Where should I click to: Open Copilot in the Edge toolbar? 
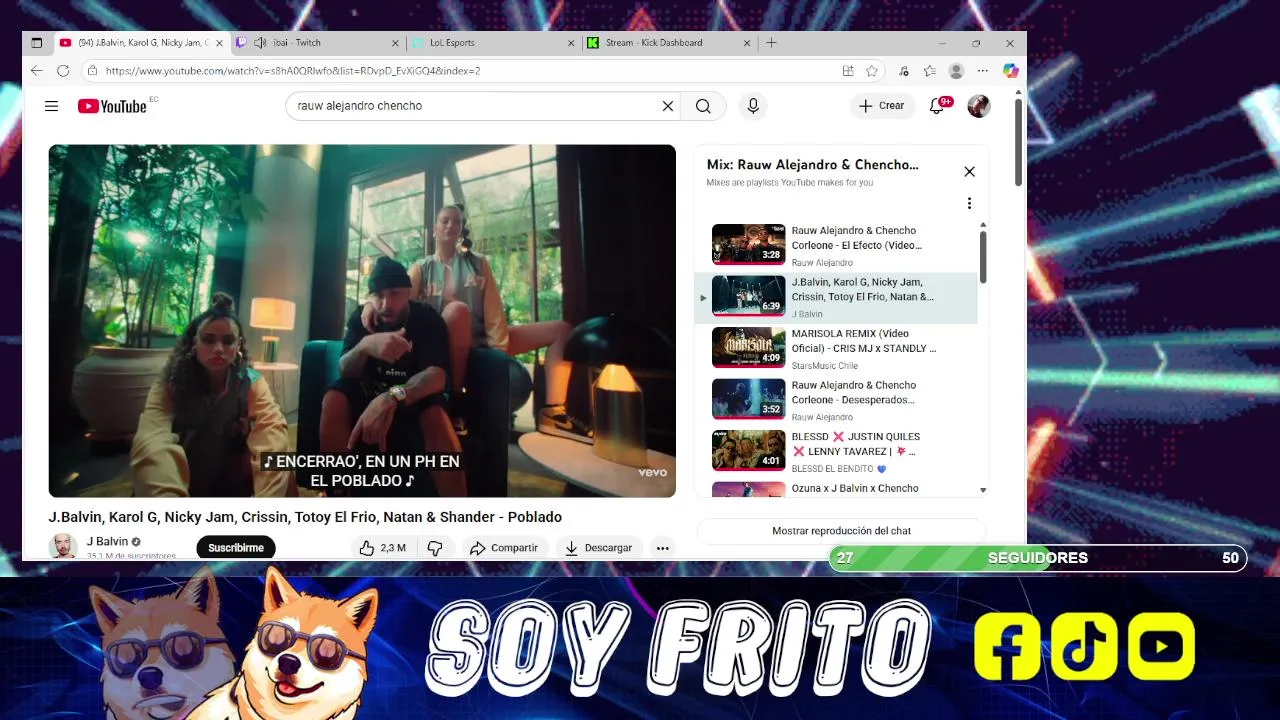(x=1010, y=71)
